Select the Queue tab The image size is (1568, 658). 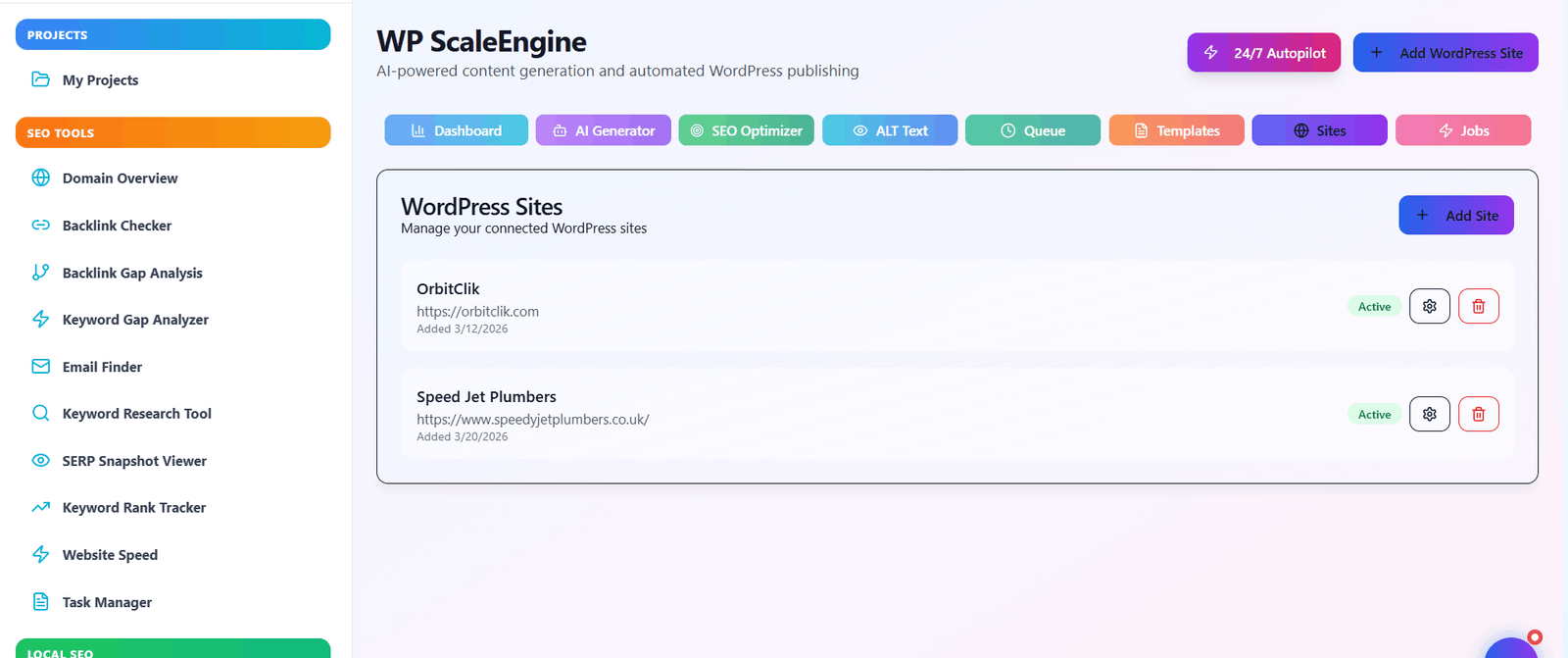tap(1032, 130)
